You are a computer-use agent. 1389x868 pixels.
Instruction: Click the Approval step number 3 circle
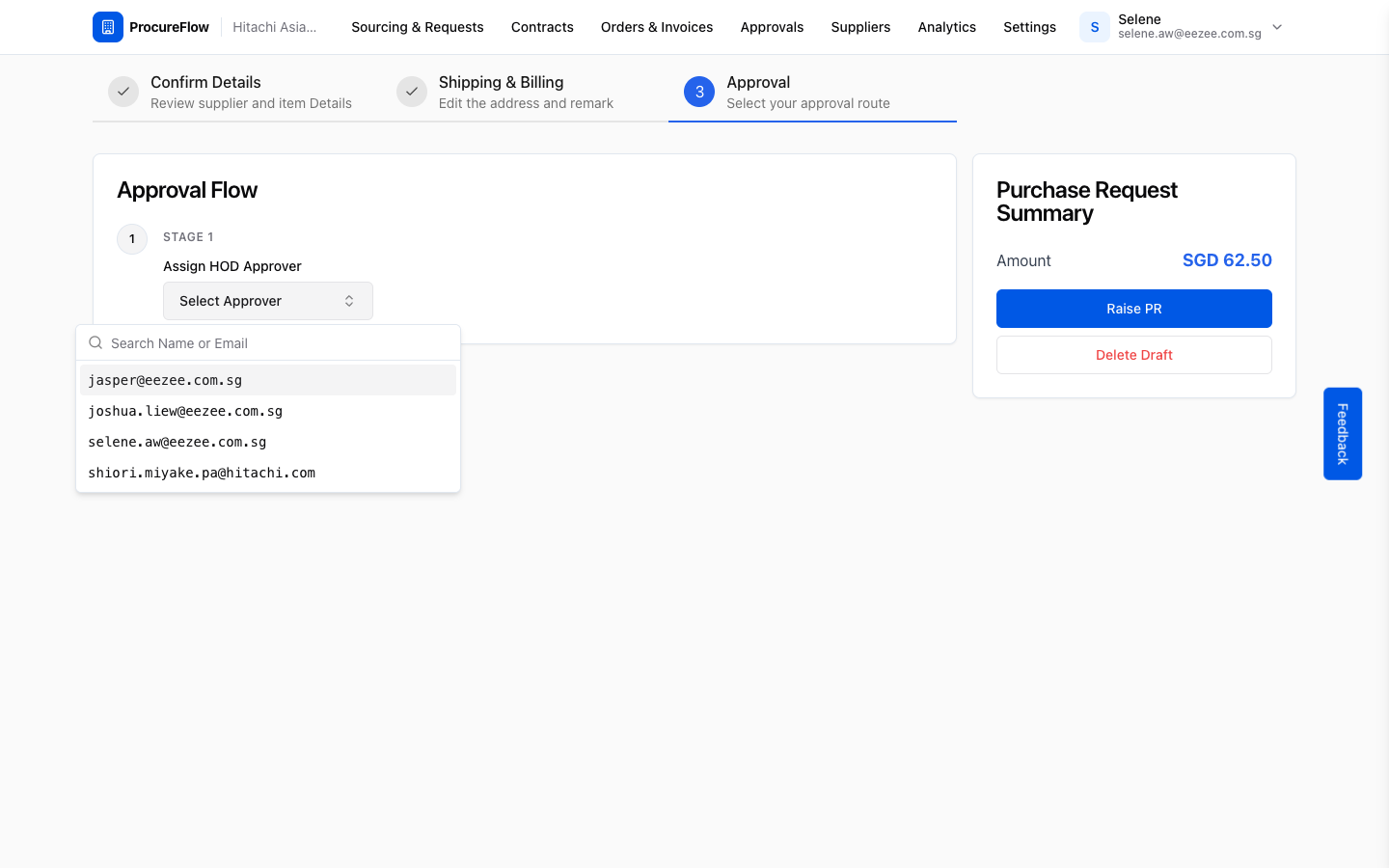(x=699, y=92)
